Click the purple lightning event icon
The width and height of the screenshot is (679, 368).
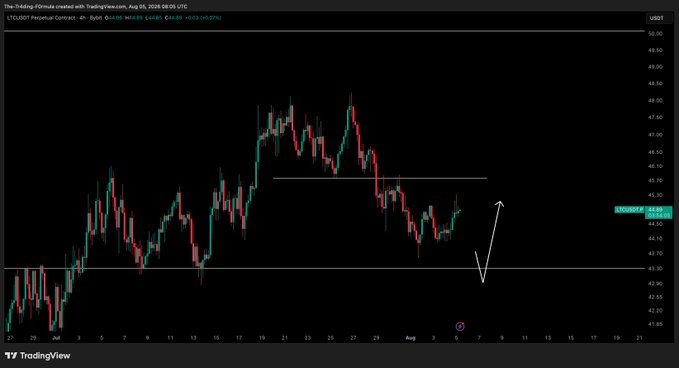coord(460,326)
